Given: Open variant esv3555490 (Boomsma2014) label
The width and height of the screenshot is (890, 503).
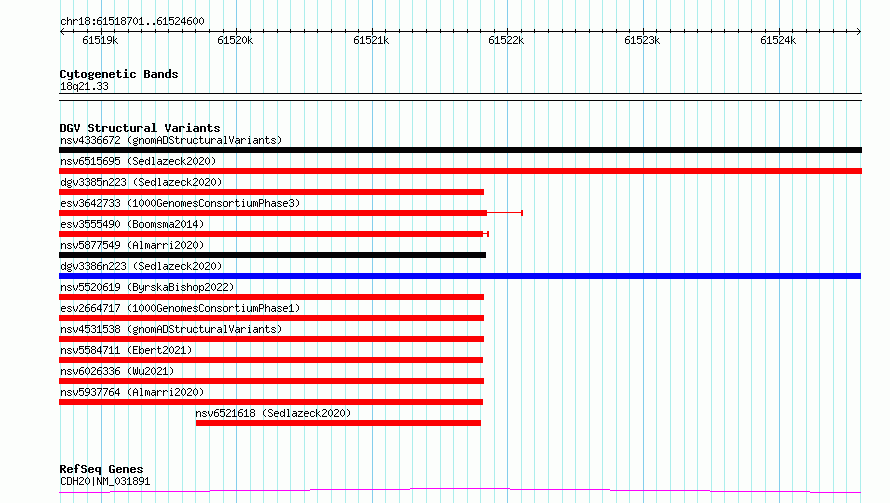Looking at the screenshot, I should tap(132, 224).
